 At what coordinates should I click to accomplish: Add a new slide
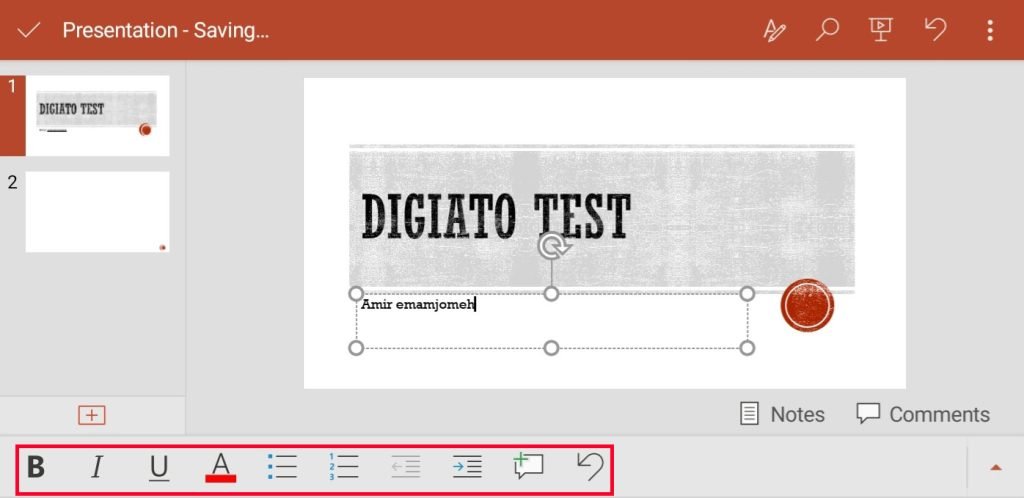pos(92,415)
